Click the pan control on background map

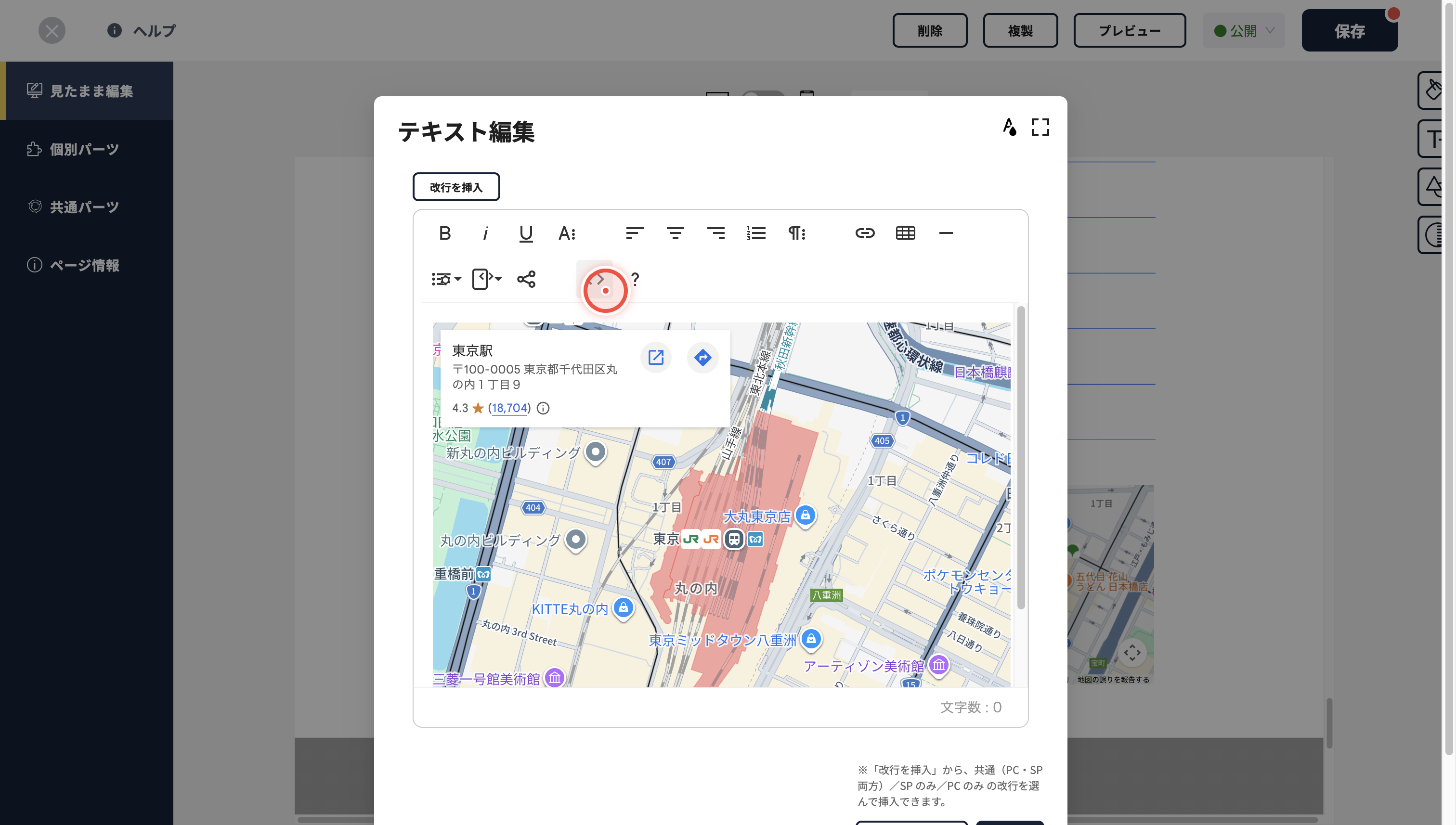point(1132,652)
